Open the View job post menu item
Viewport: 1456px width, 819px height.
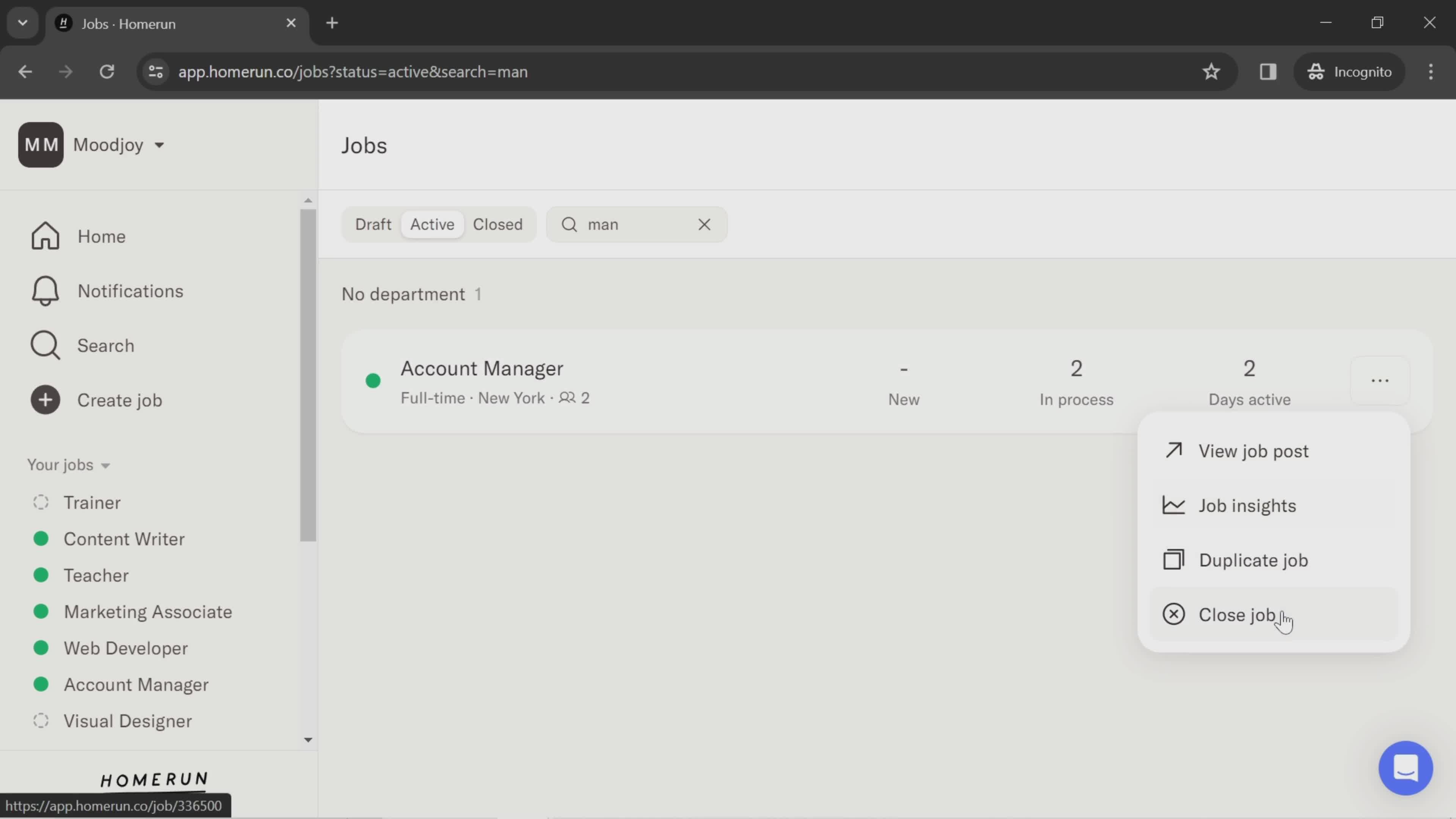(1253, 450)
